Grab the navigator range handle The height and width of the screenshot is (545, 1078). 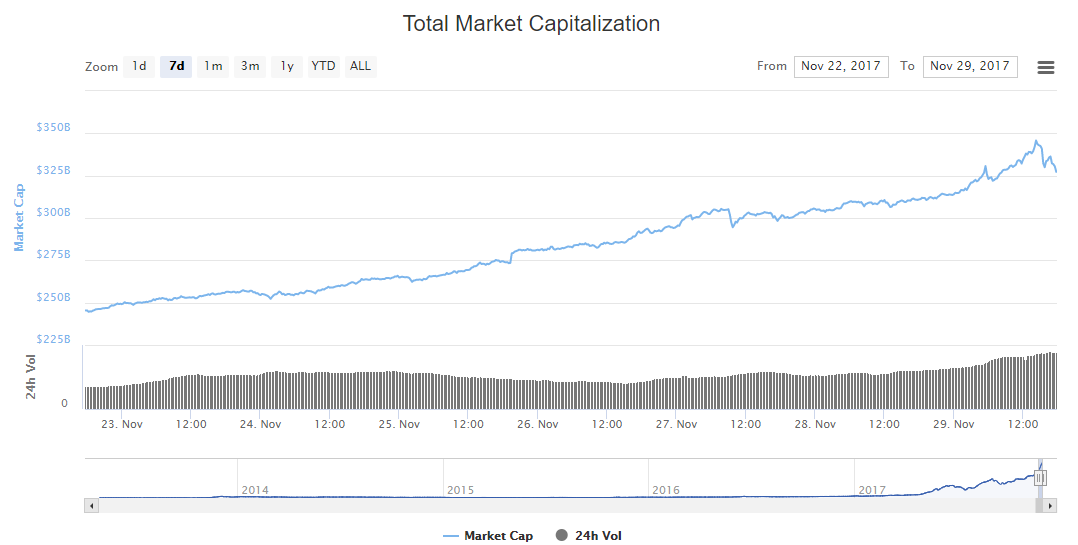click(1040, 478)
